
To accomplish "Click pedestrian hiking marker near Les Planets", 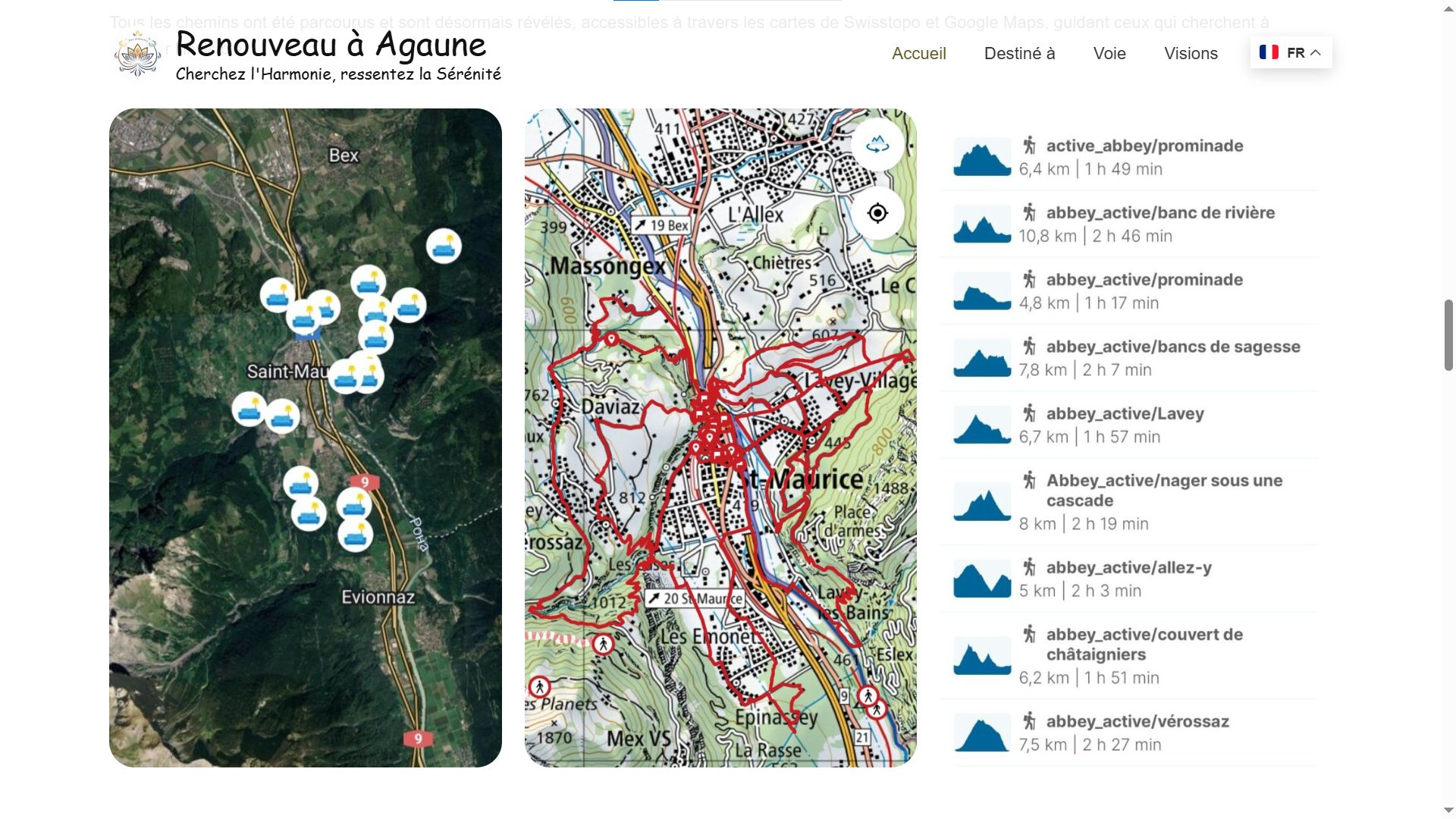I will 539,687.
